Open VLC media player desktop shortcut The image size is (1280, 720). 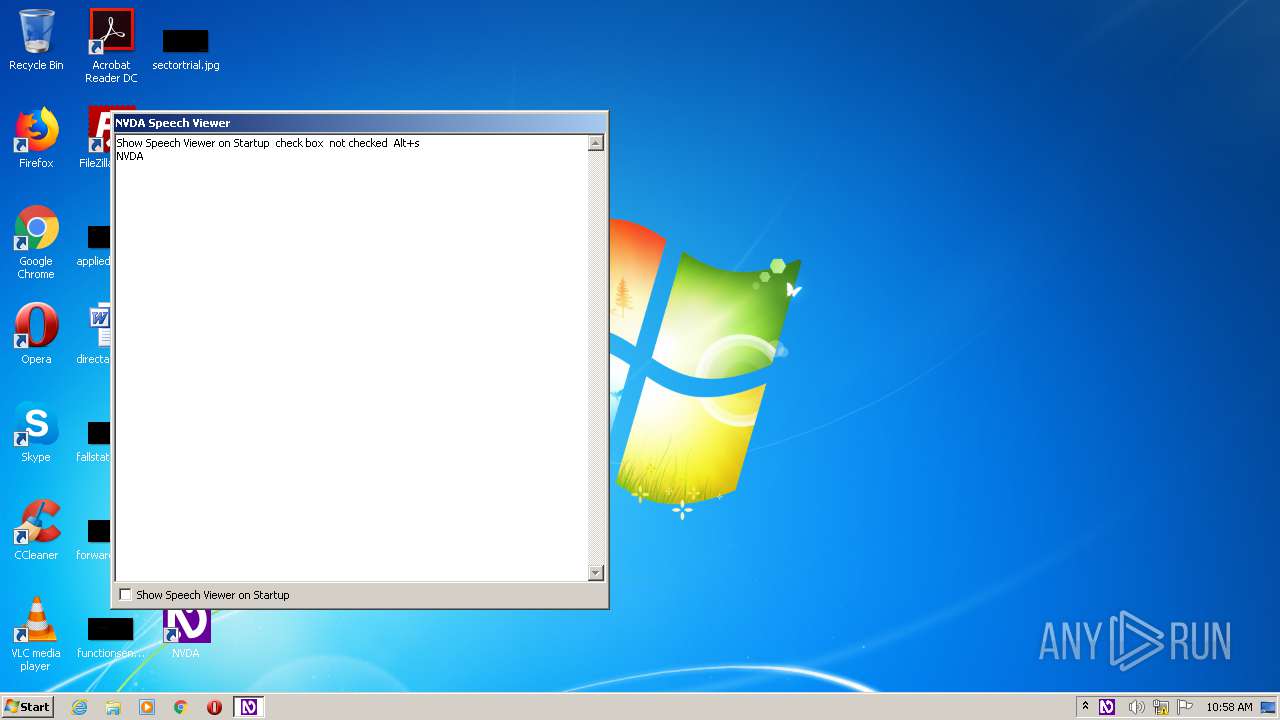[36, 634]
